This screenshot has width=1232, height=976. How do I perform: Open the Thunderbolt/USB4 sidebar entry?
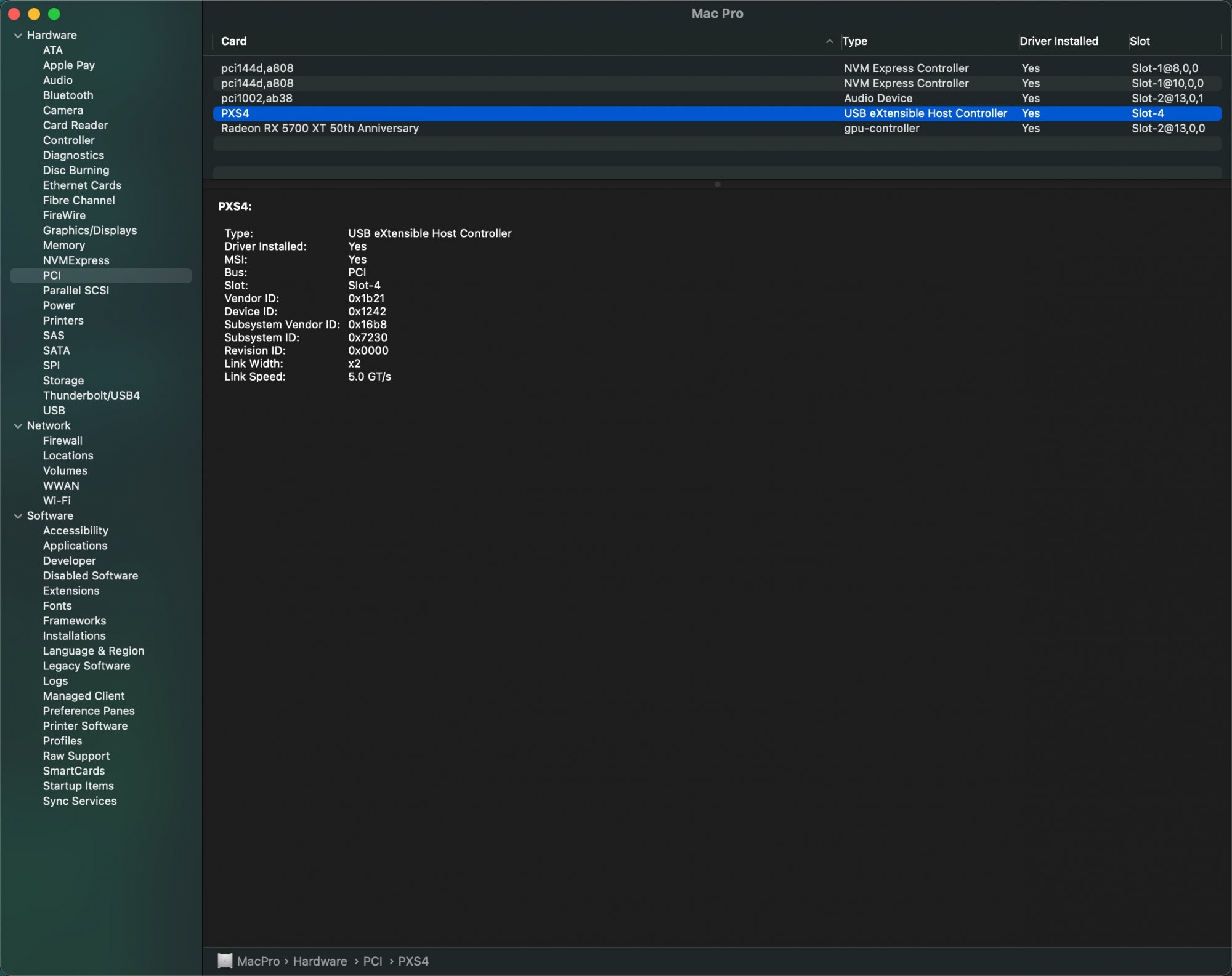click(x=91, y=395)
